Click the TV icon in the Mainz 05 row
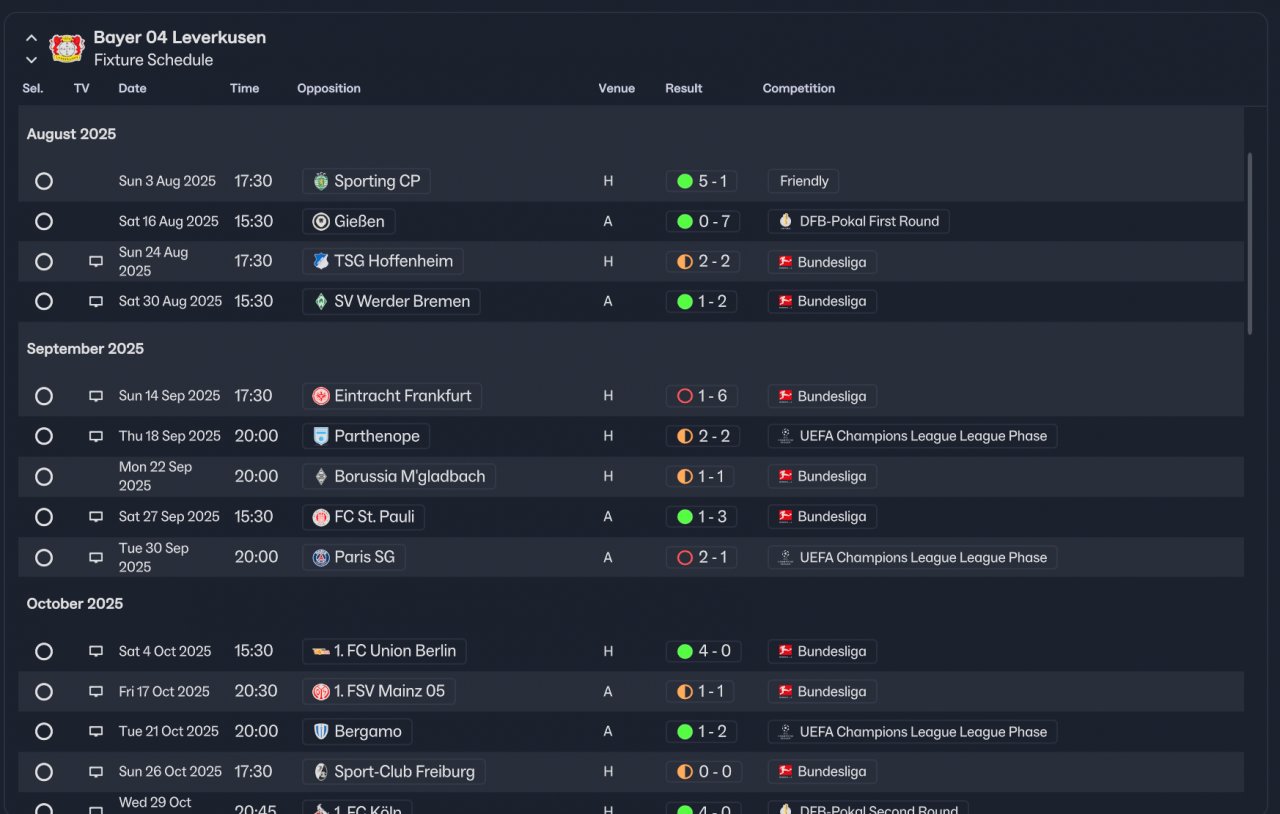1280x814 pixels. click(x=96, y=692)
